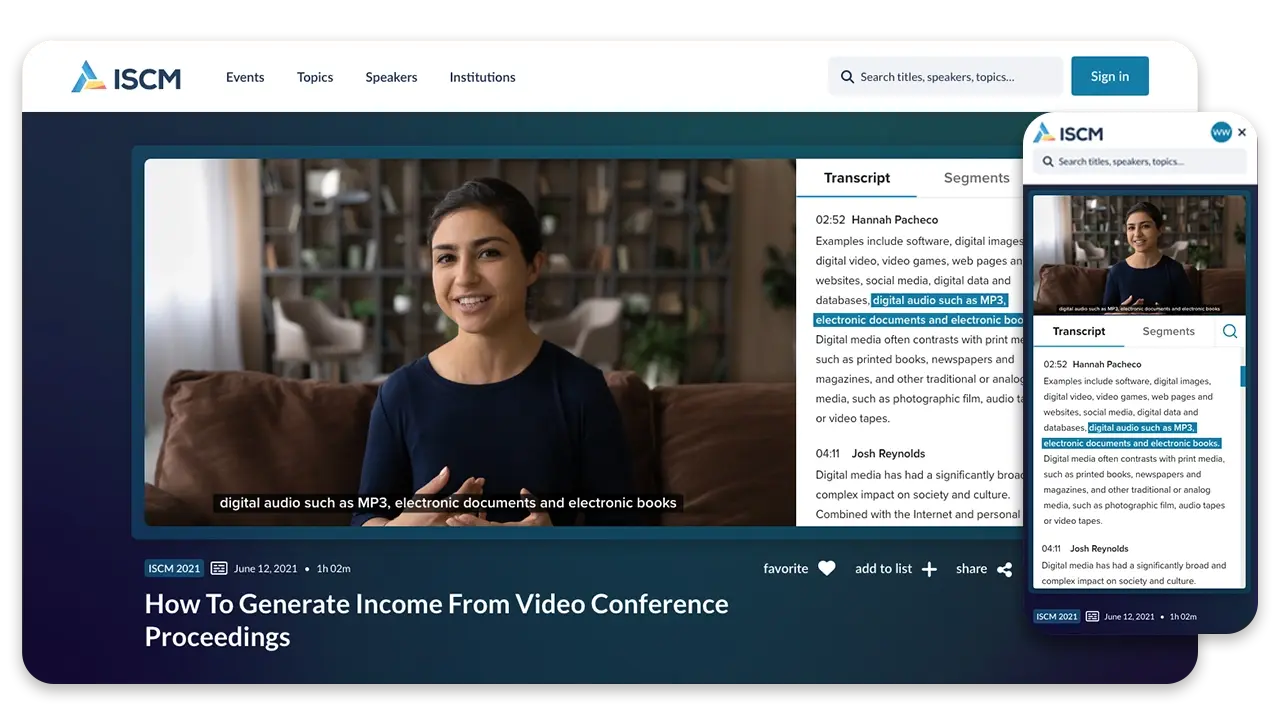Click the share network icon
This screenshot has height=725, width=1280.
(1004, 569)
